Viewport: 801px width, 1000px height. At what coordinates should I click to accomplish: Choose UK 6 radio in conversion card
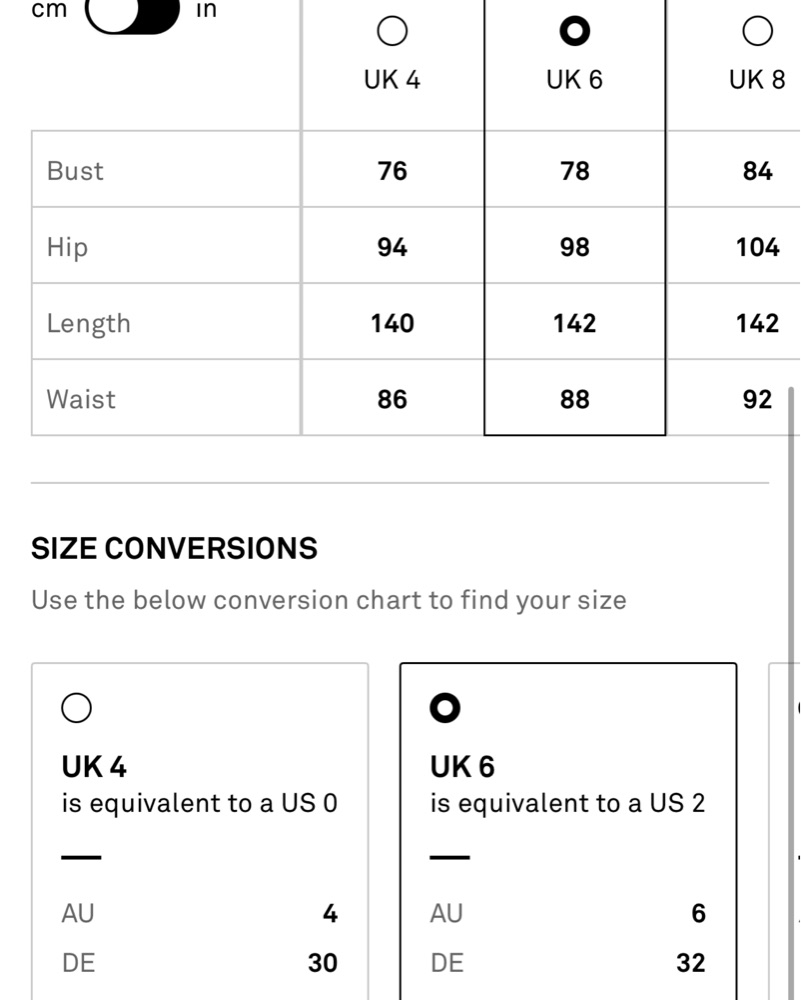445,708
